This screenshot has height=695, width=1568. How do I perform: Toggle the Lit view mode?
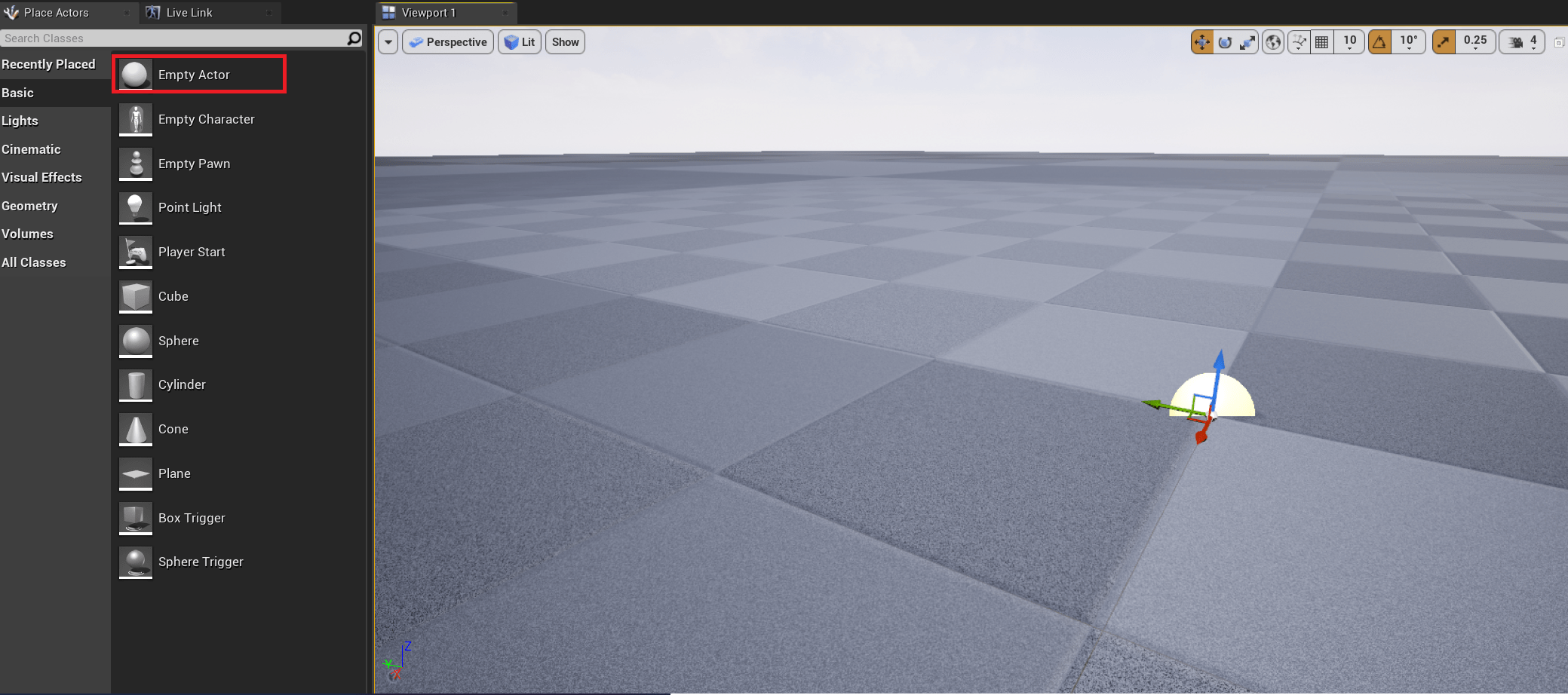(x=519, y=41)
